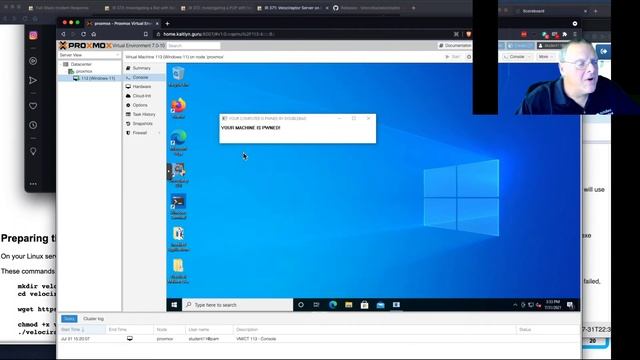Reload the Proxmox page
This screenshot has height=360, width=640.
point(83,34)
